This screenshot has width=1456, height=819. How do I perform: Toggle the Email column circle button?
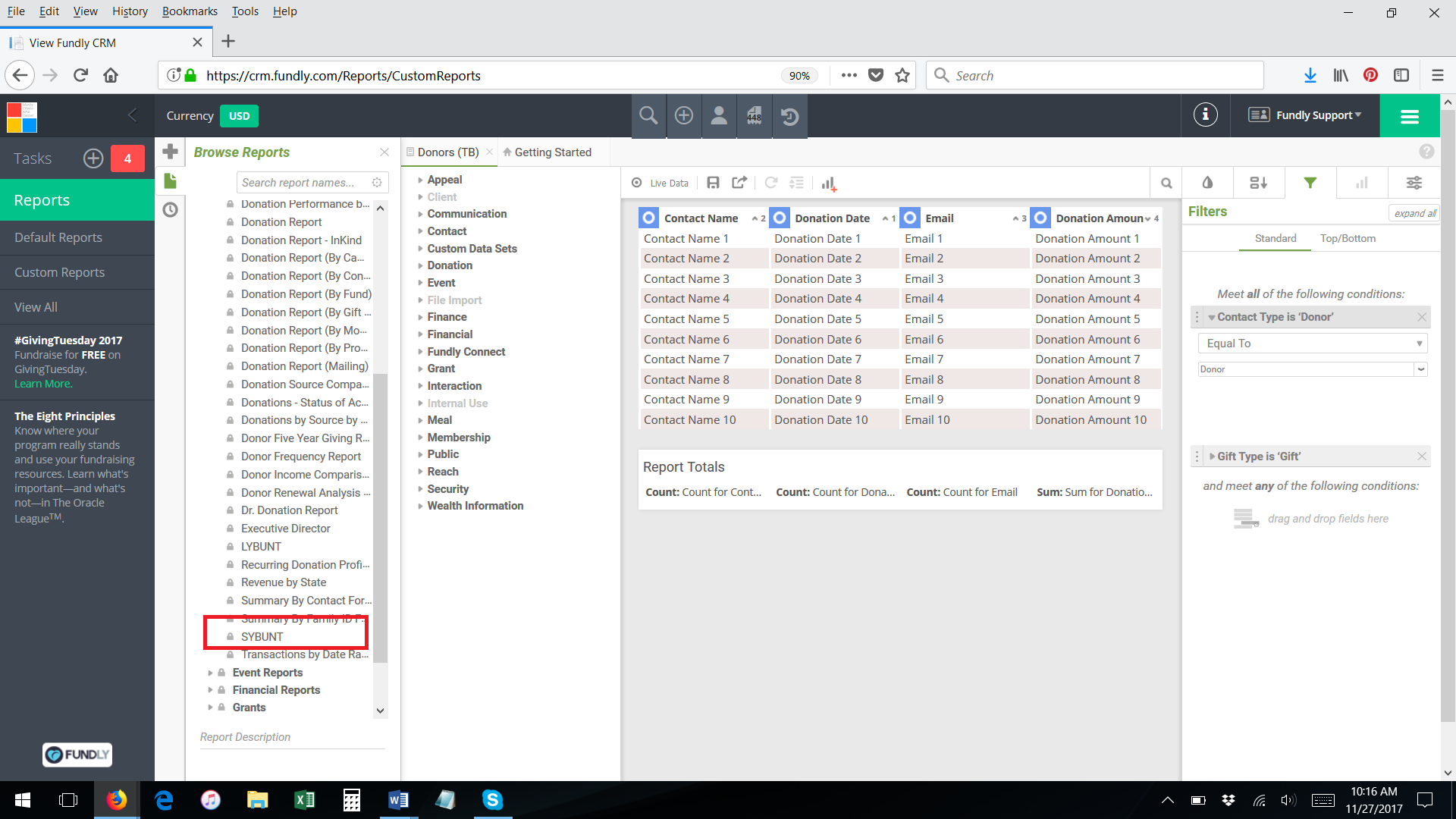point(910,218)
